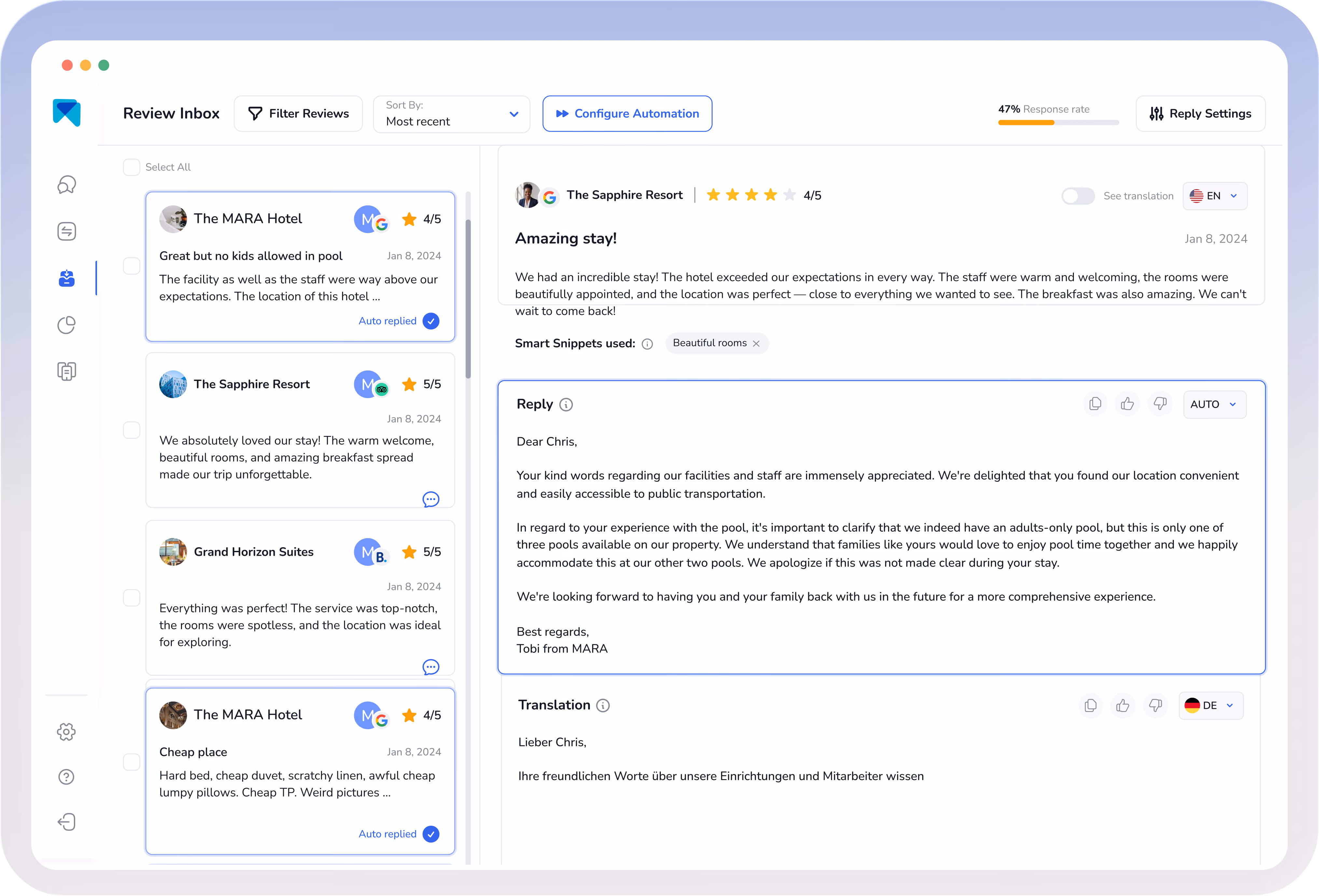Click the reviewer avatar in the detail header
This screenshot has width=1319, height=896.
point(528,195)
